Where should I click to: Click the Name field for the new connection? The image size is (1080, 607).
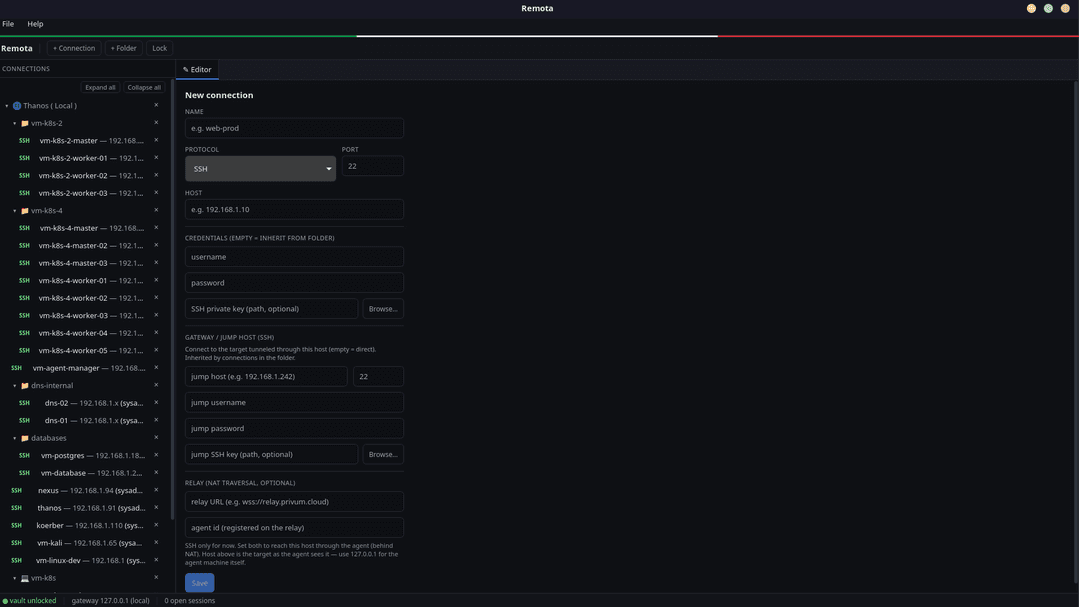294,128
